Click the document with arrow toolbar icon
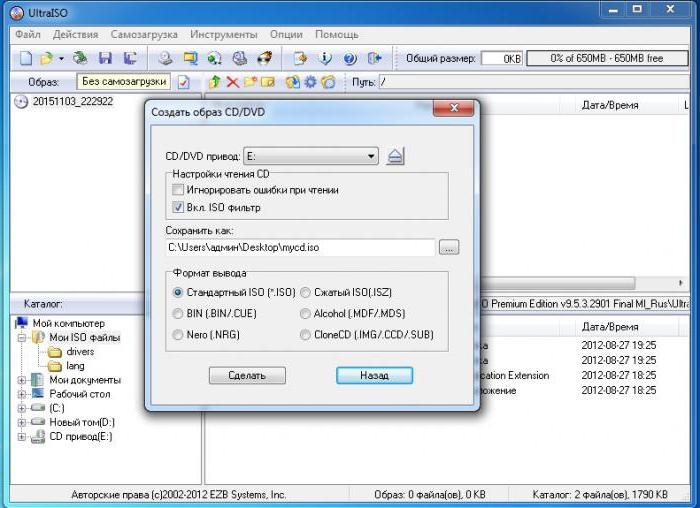Viewport: 700px width, 508px height. 300,58
